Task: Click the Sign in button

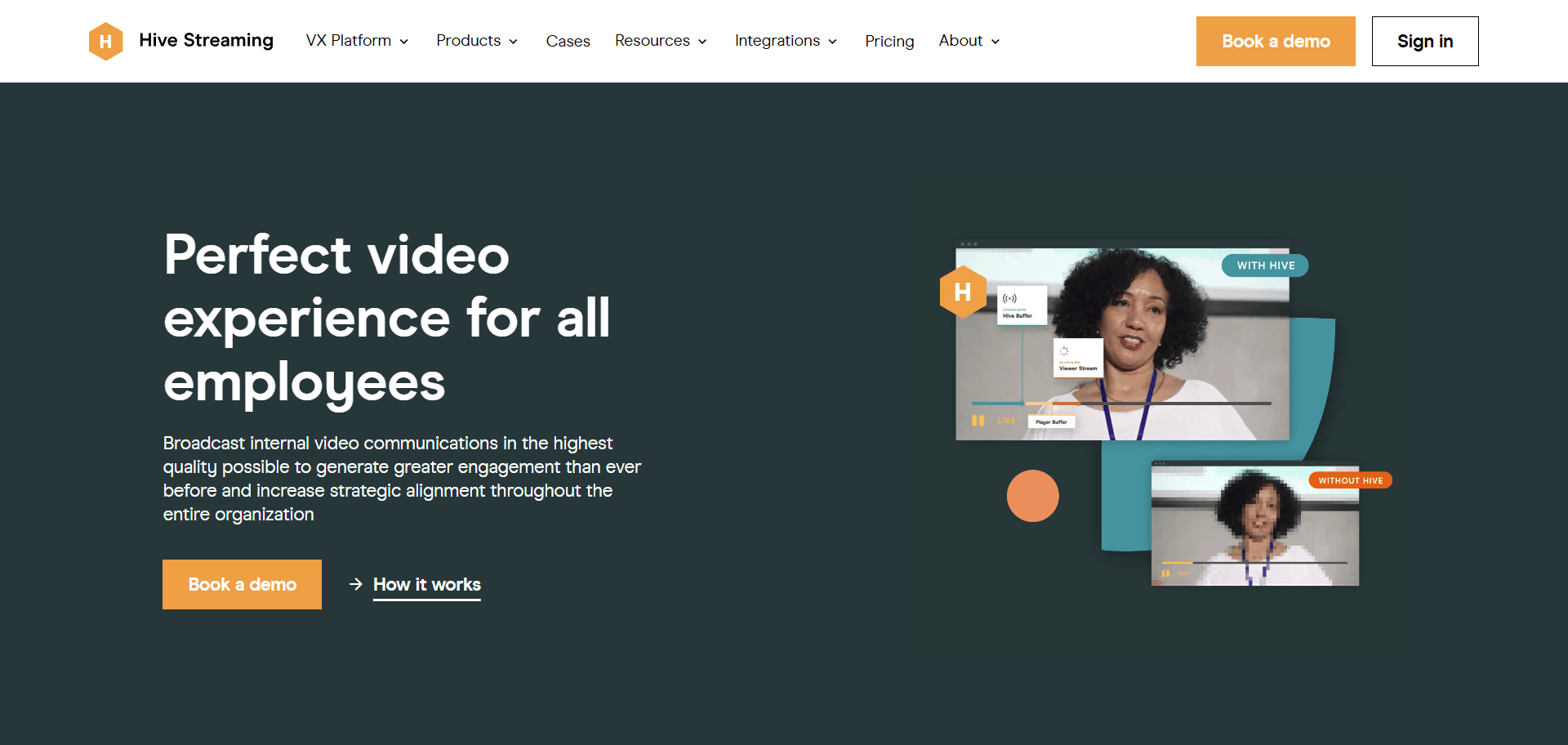Action: pos(1424,41)
